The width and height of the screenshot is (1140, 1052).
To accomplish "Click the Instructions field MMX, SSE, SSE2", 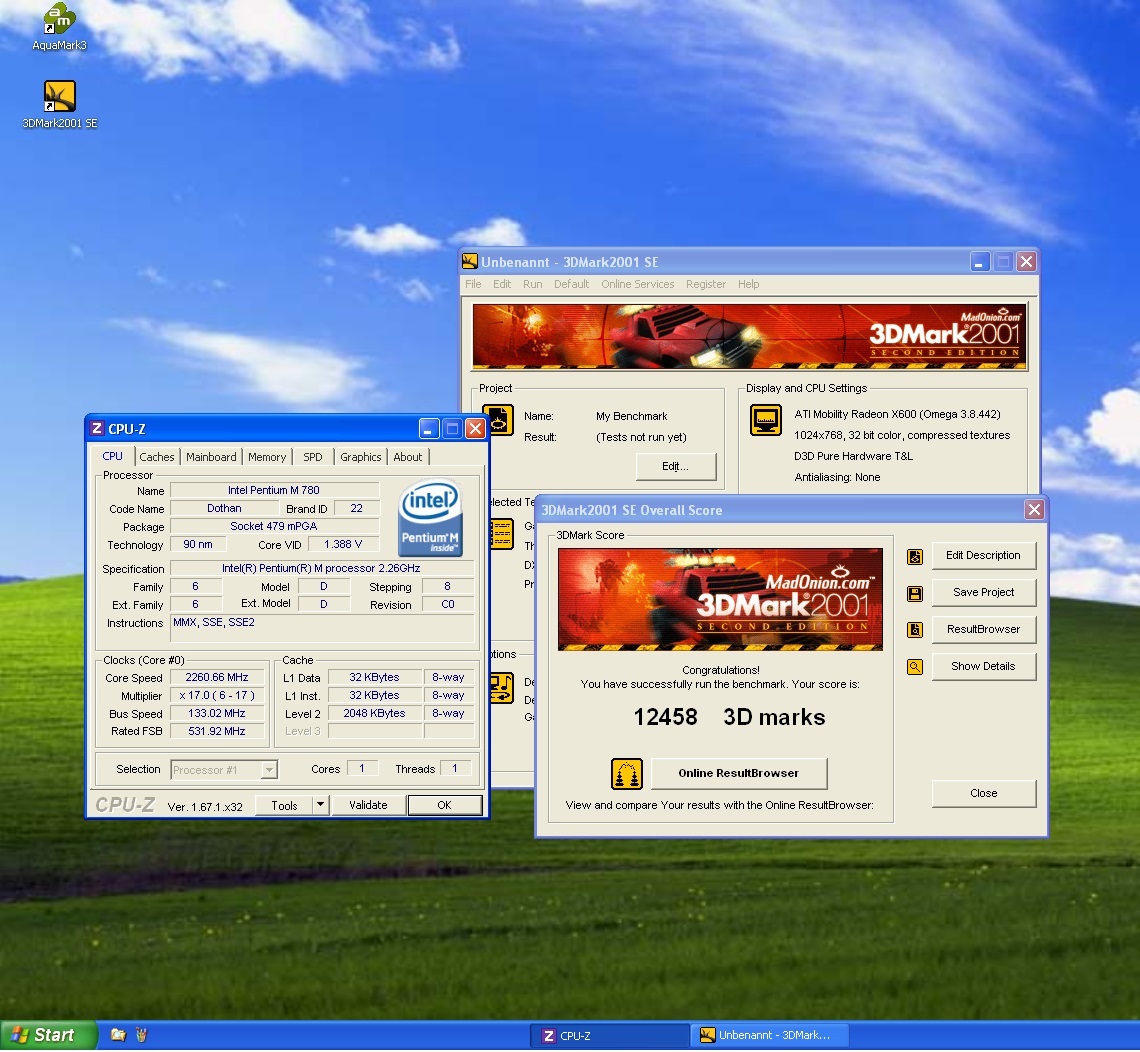I will tap(321, 628).
